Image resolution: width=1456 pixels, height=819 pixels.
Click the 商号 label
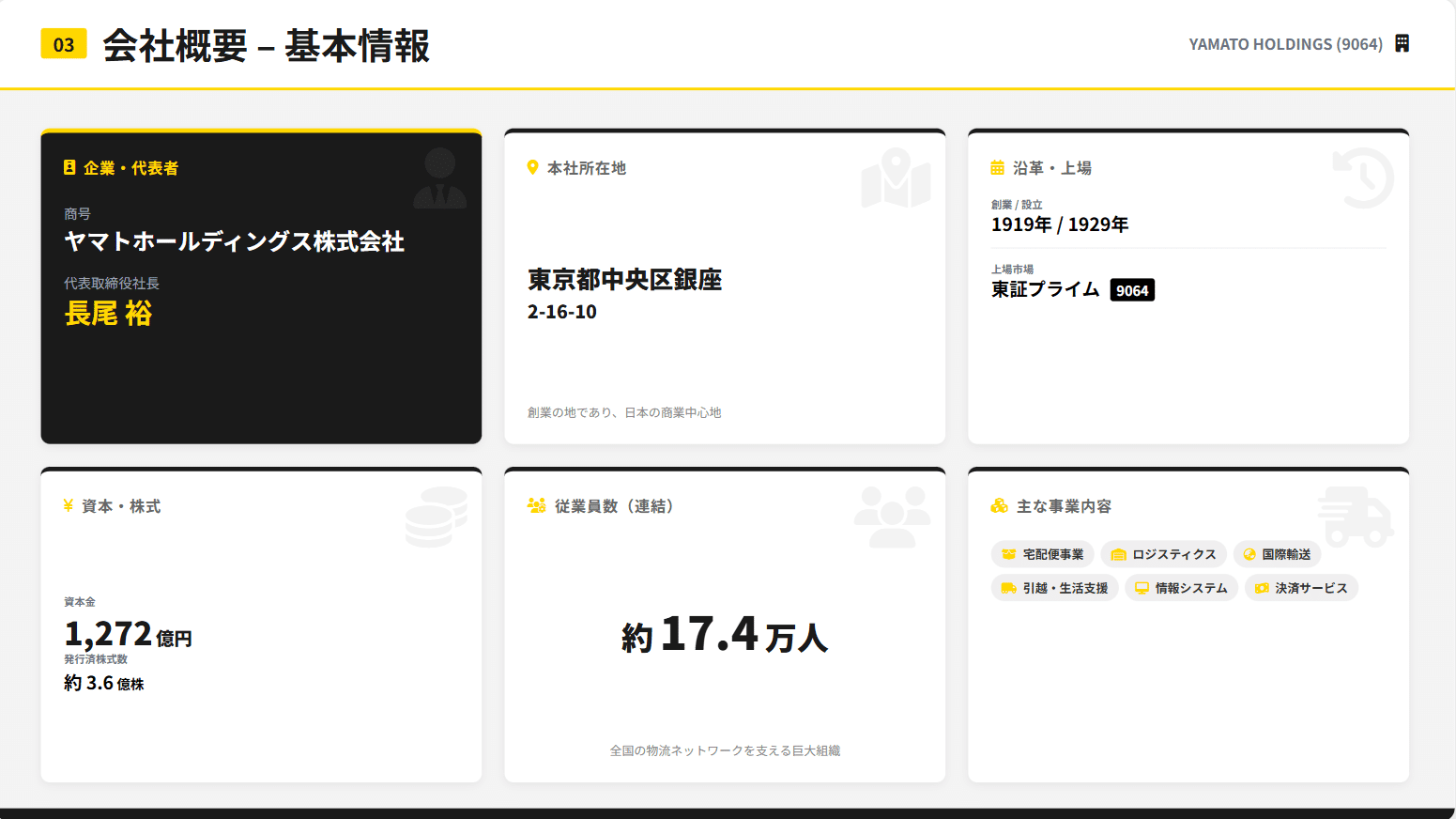click(77, 214)
